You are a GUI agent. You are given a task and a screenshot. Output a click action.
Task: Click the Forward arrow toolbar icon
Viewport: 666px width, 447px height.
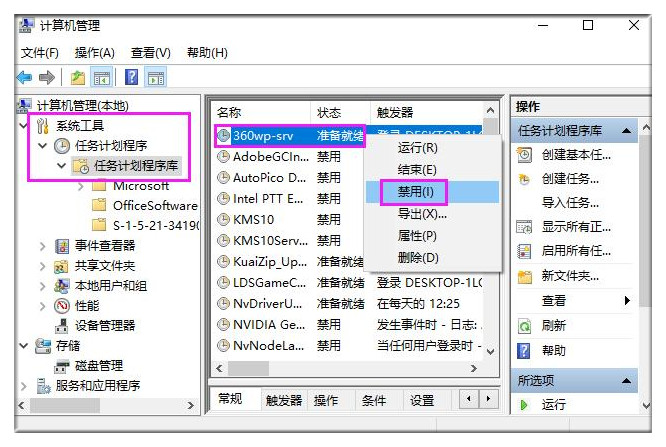point(46,77)
